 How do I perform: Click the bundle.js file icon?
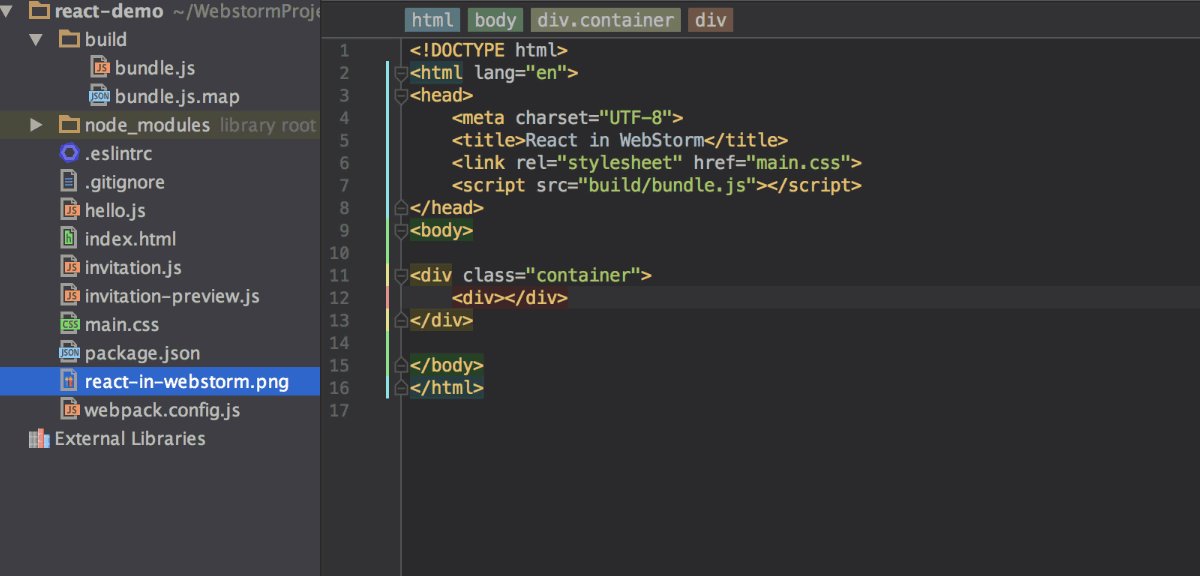99,68
